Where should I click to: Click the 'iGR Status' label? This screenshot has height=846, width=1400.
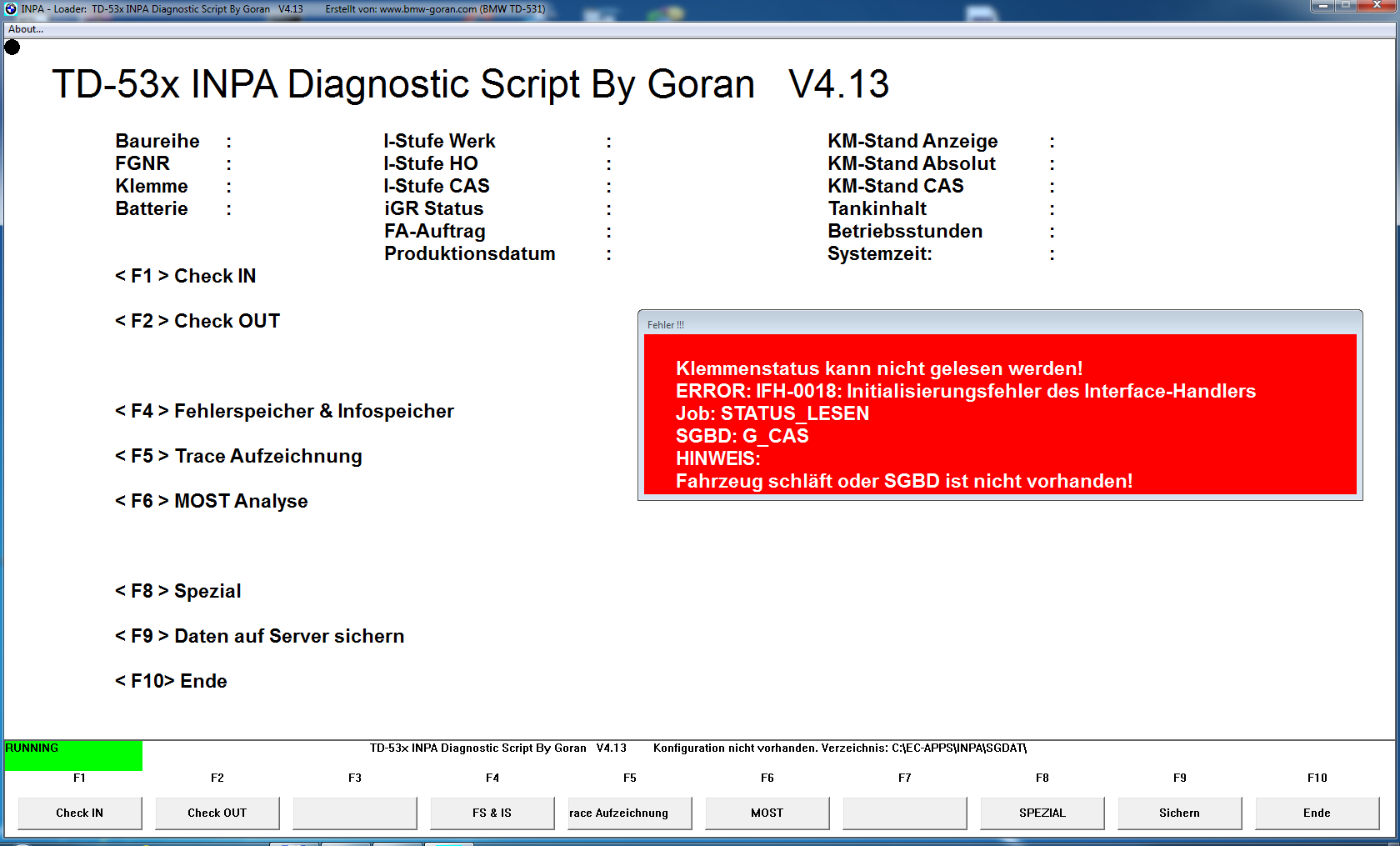(x=433, y=208)
